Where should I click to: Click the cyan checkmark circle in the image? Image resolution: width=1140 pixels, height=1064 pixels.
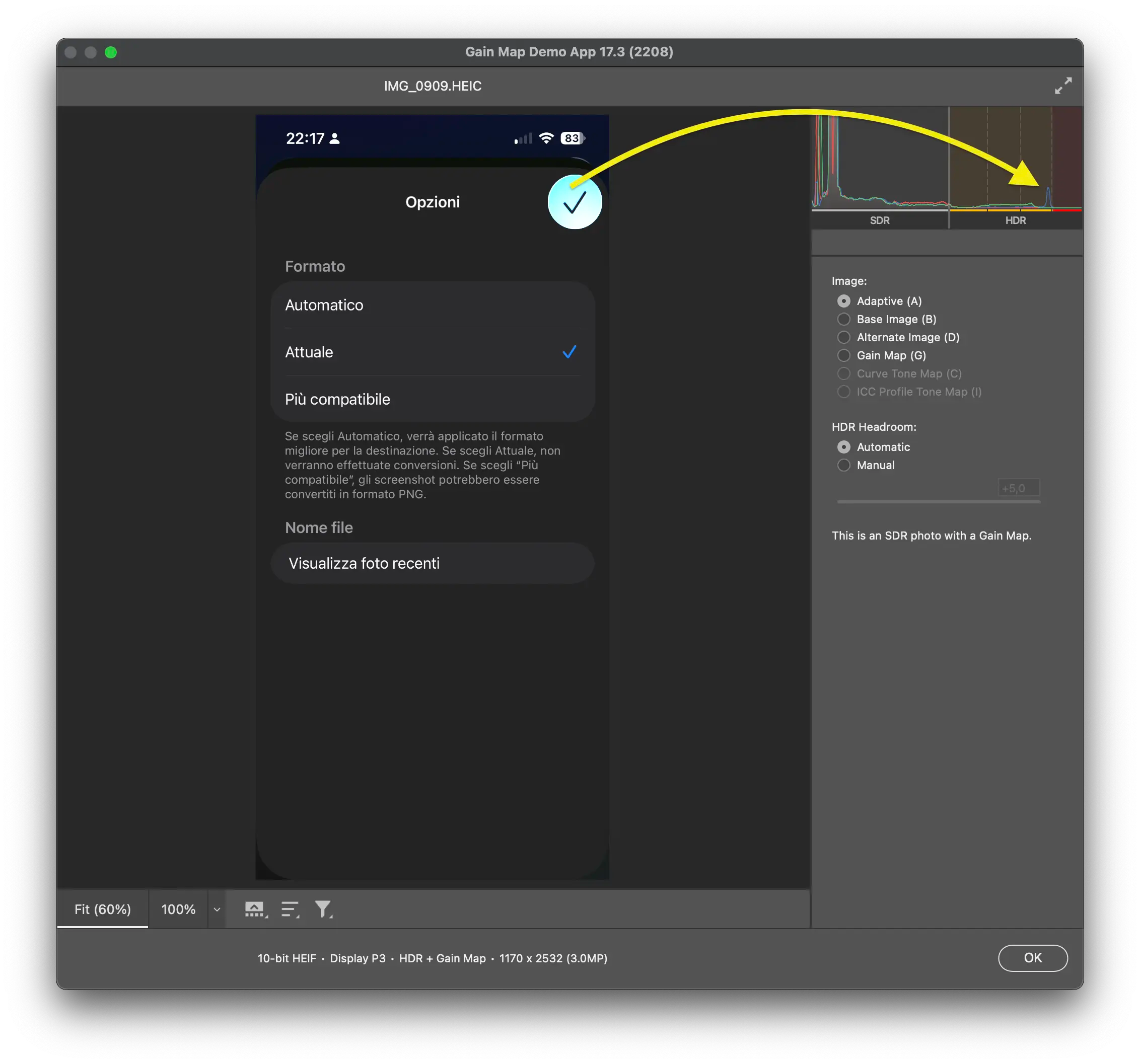coord(575,202)
